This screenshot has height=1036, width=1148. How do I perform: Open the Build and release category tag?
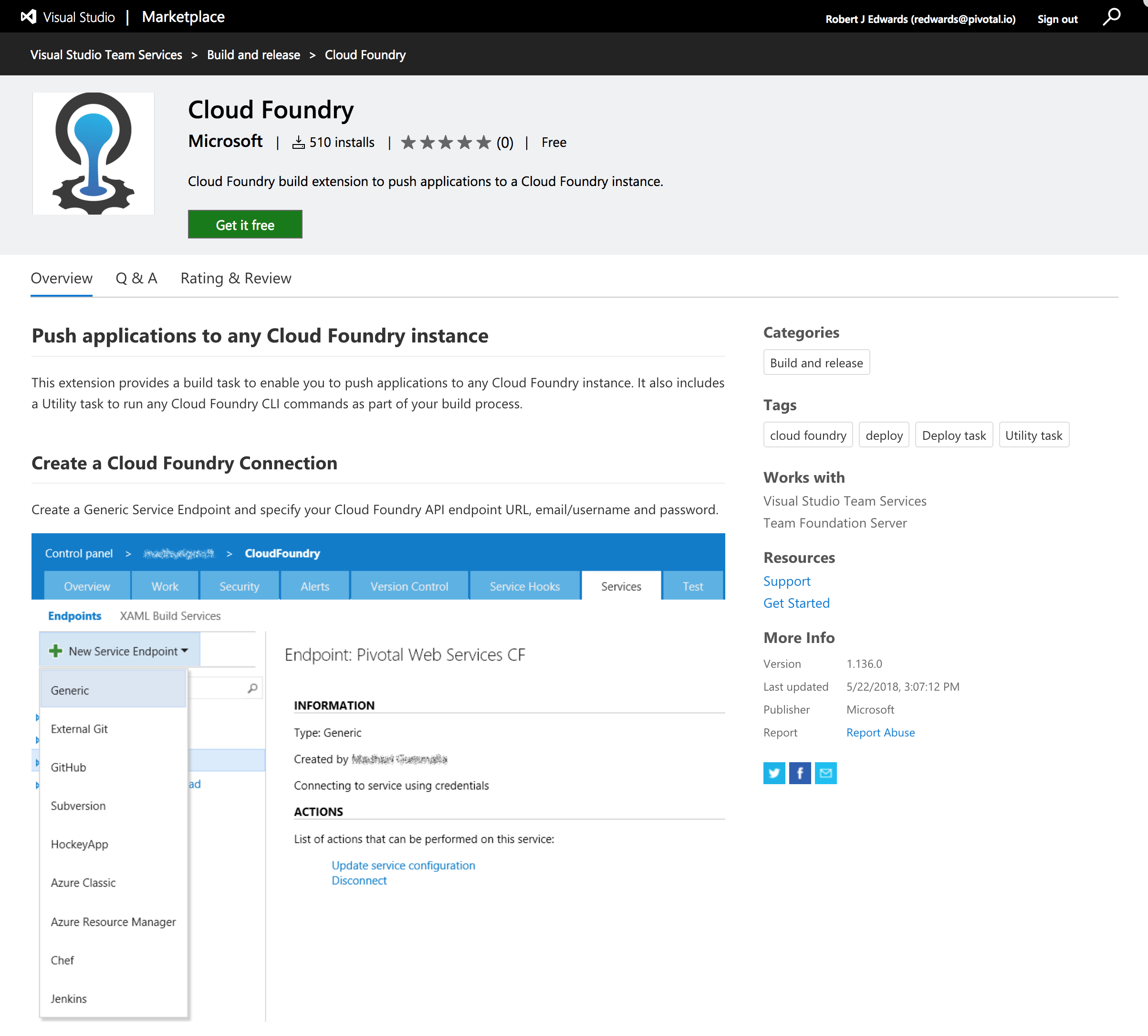coord(816,363)
